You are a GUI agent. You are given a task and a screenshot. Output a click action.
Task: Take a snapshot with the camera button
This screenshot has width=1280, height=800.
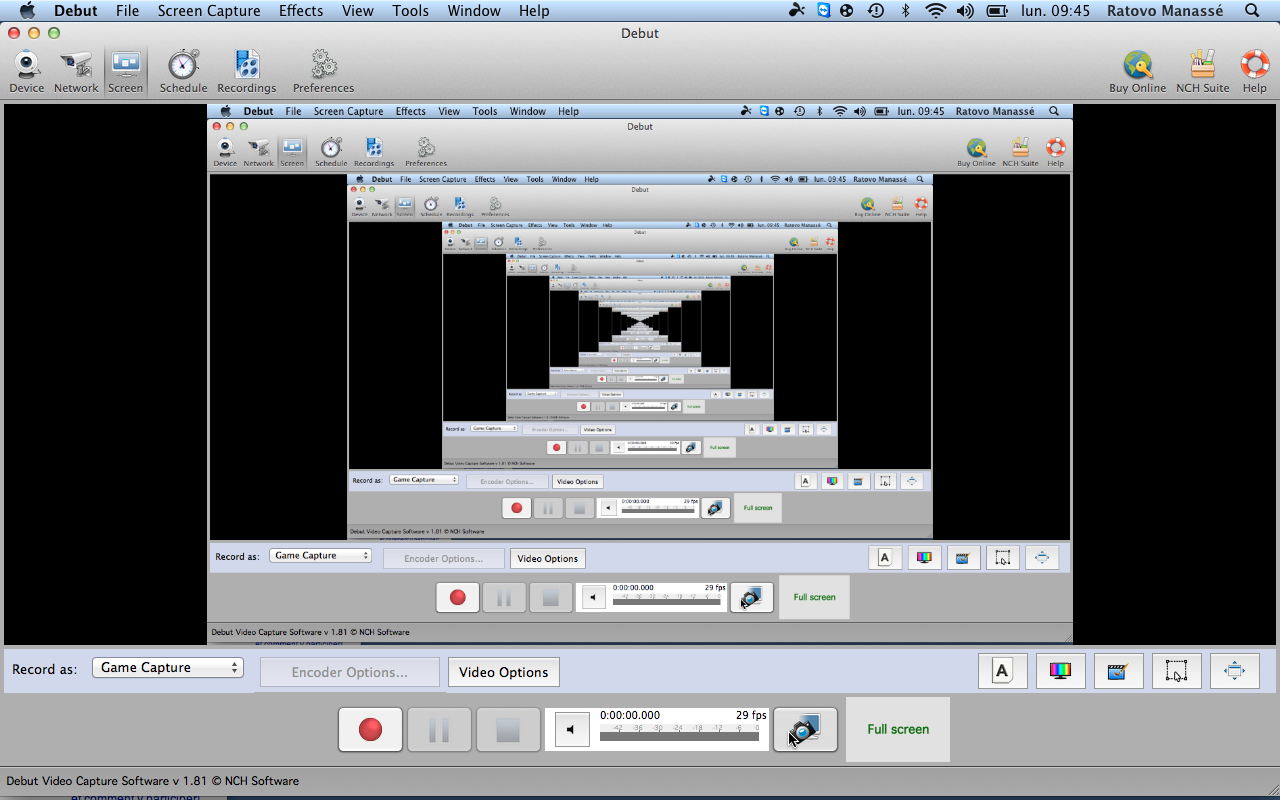806,730
